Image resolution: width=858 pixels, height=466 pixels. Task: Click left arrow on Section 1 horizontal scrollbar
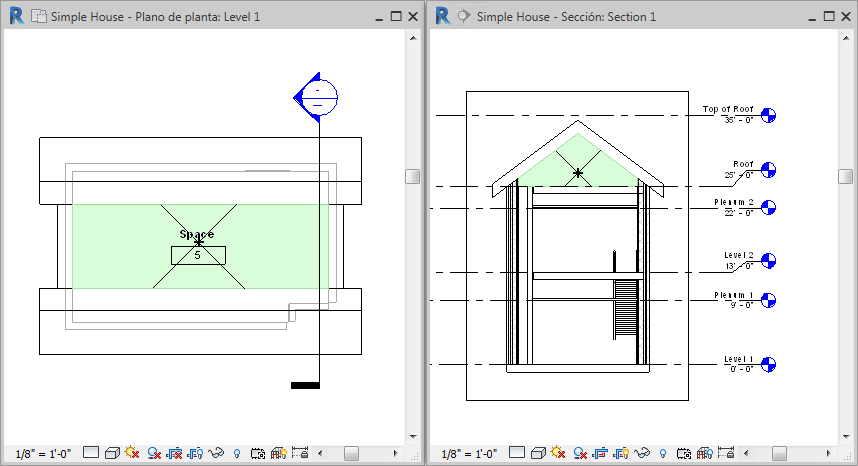746,453
